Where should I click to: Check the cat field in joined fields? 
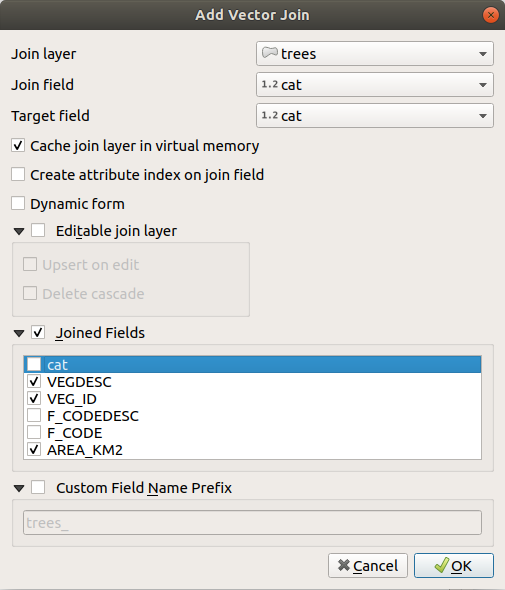click(34, 364)
